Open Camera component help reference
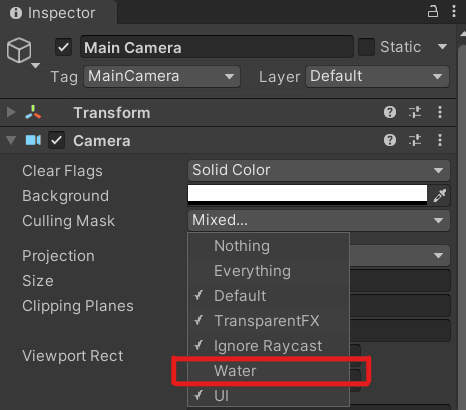Image resolution: width=466 pixels, height=410 pixels. [390, 140]
